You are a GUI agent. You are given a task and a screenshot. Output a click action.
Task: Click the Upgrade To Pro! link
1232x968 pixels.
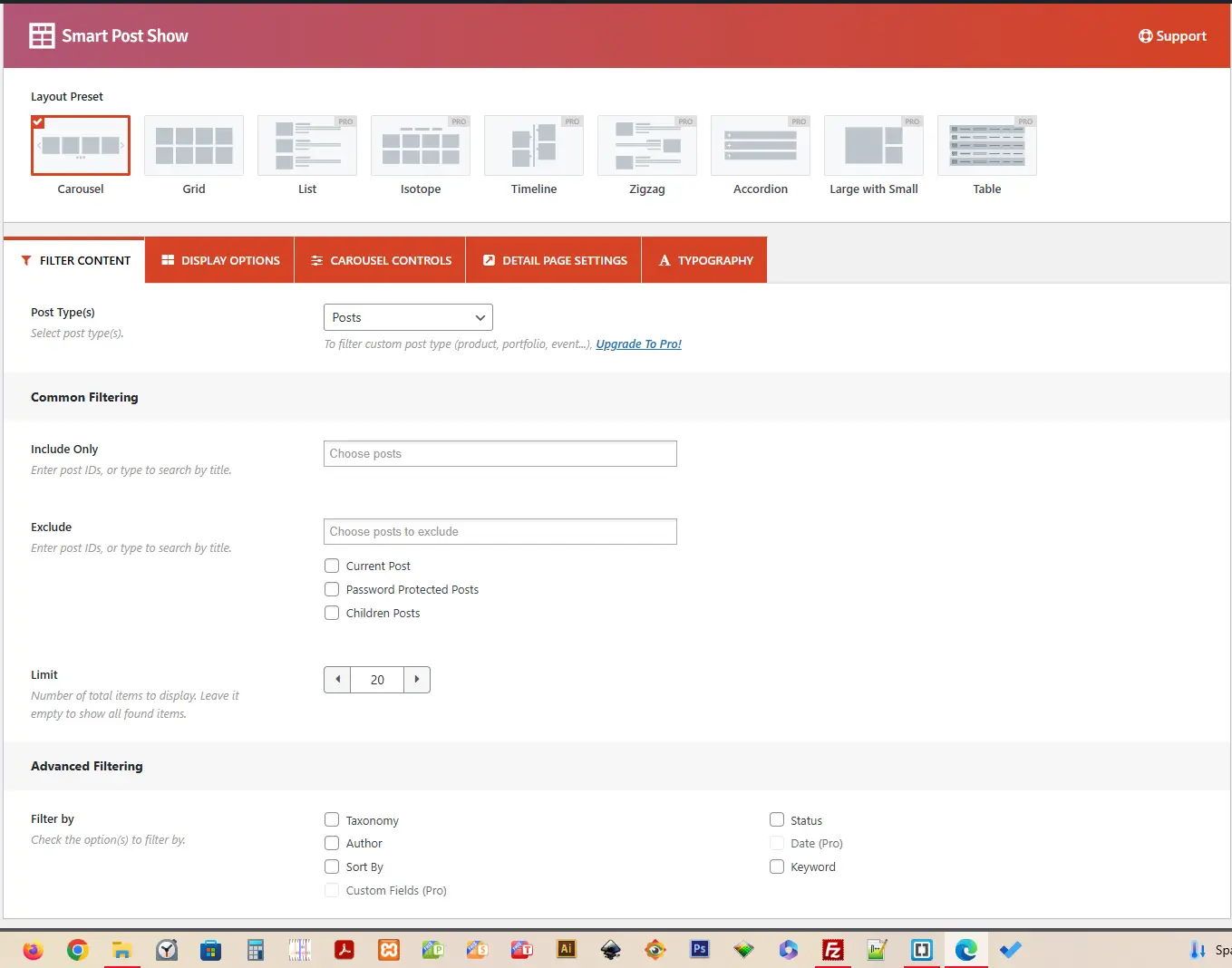(x=638, y=344)
